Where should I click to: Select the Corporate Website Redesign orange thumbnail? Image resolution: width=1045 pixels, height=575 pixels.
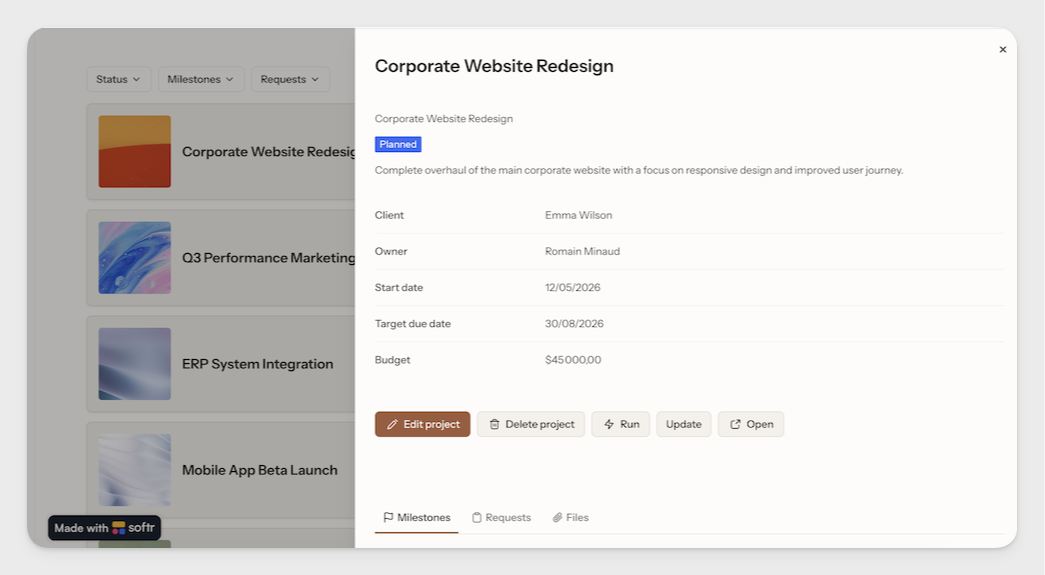135,152
